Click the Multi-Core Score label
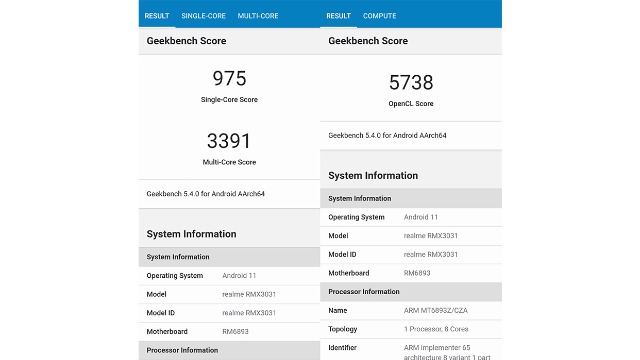The image size is (640, 360). pos(229,162)
